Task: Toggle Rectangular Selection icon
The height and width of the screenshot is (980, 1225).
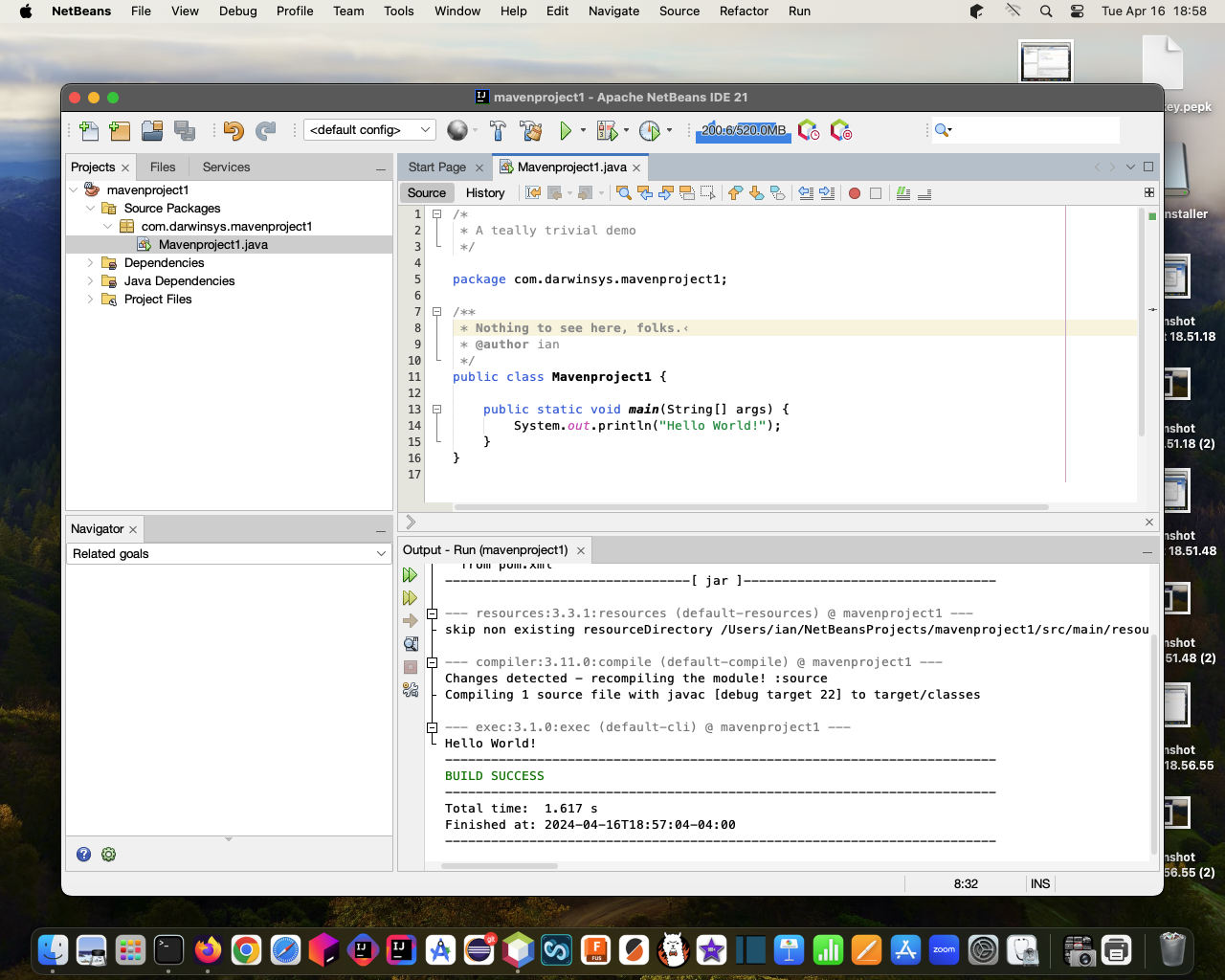Action: coord(708,193)
